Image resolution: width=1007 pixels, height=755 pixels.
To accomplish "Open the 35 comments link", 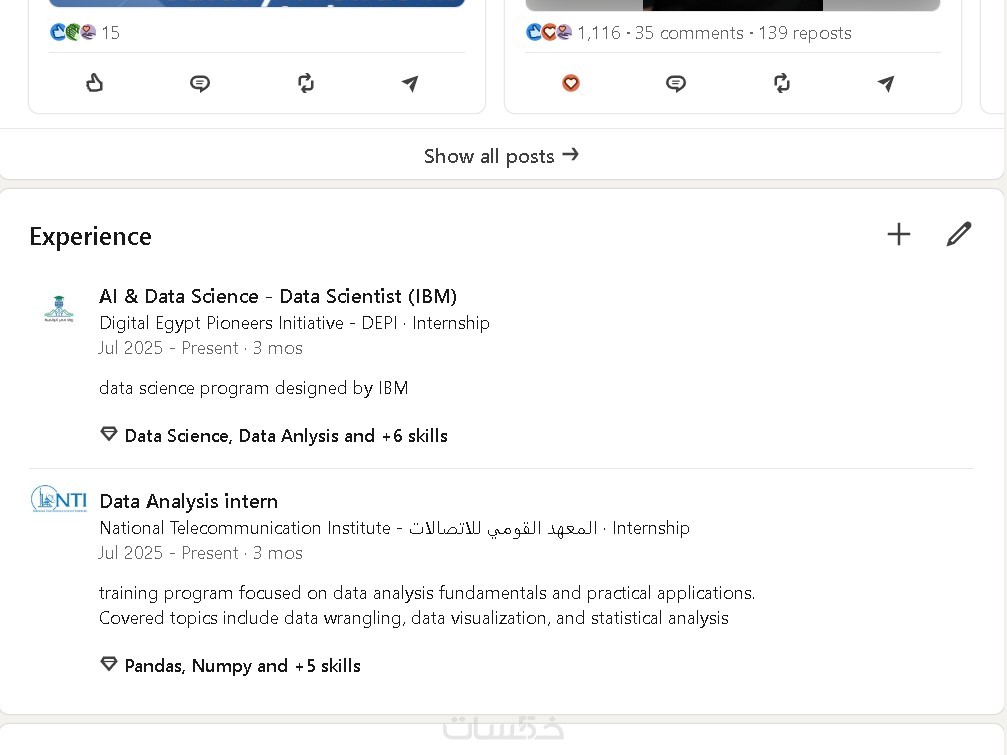I will click(x=689, y=33).
